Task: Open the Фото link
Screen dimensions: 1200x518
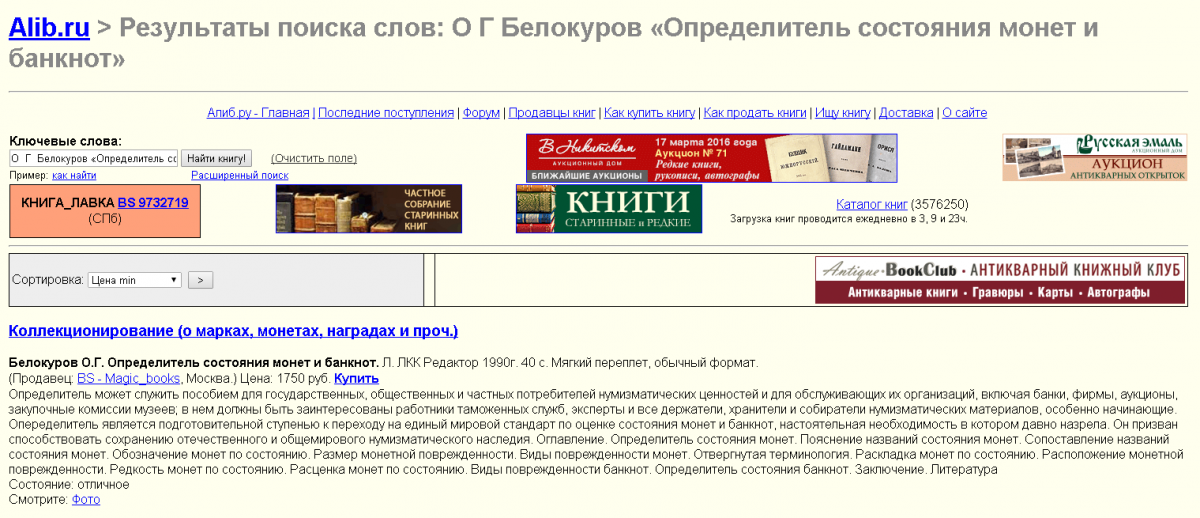Action: click(86, 499)
